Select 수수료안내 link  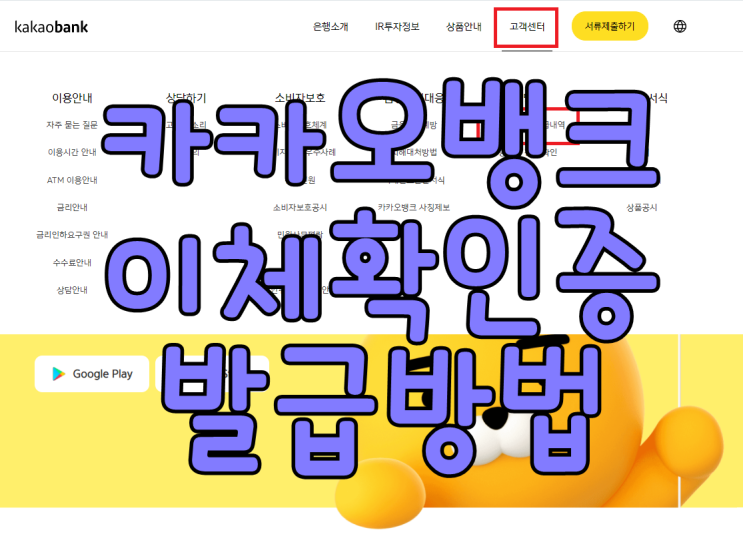(x=72, y=262)
